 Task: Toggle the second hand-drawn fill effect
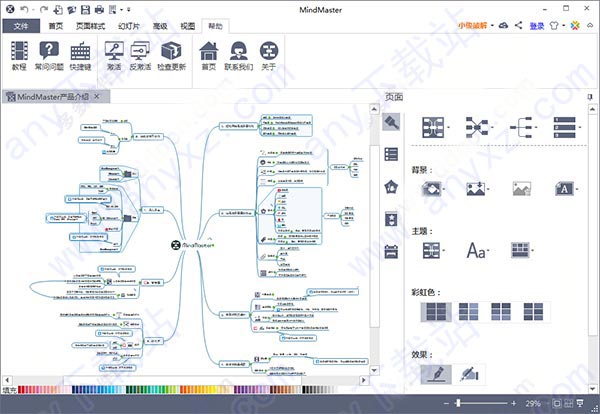click(x=469, y=374)
